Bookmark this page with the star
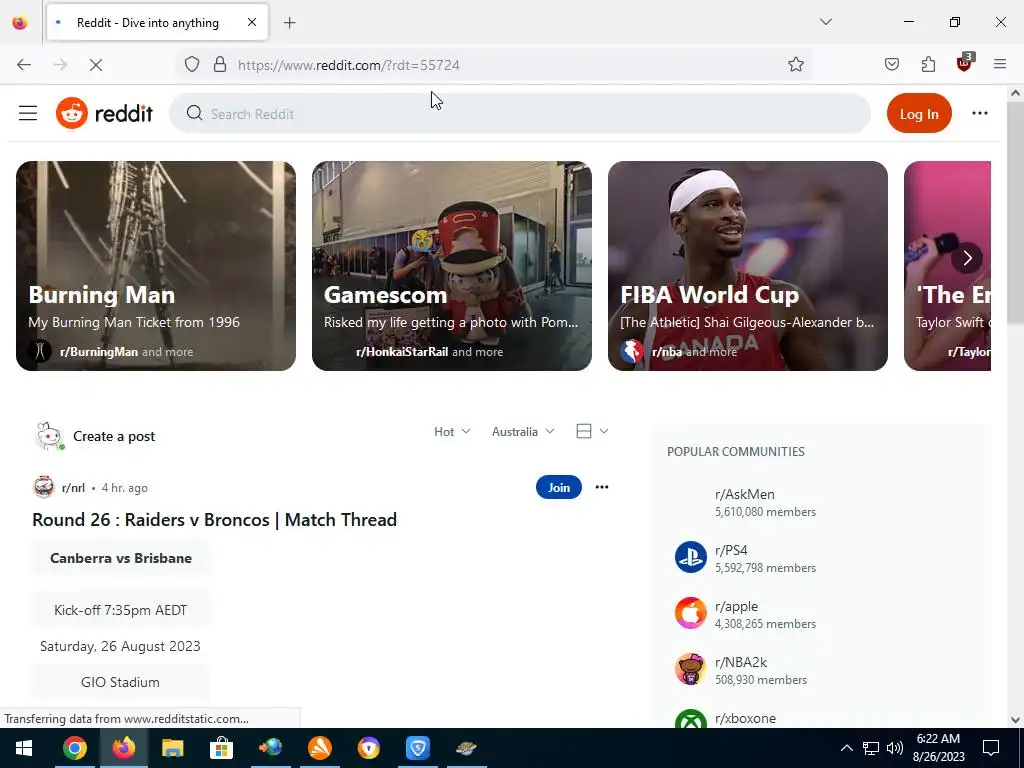 coord(795,65)
